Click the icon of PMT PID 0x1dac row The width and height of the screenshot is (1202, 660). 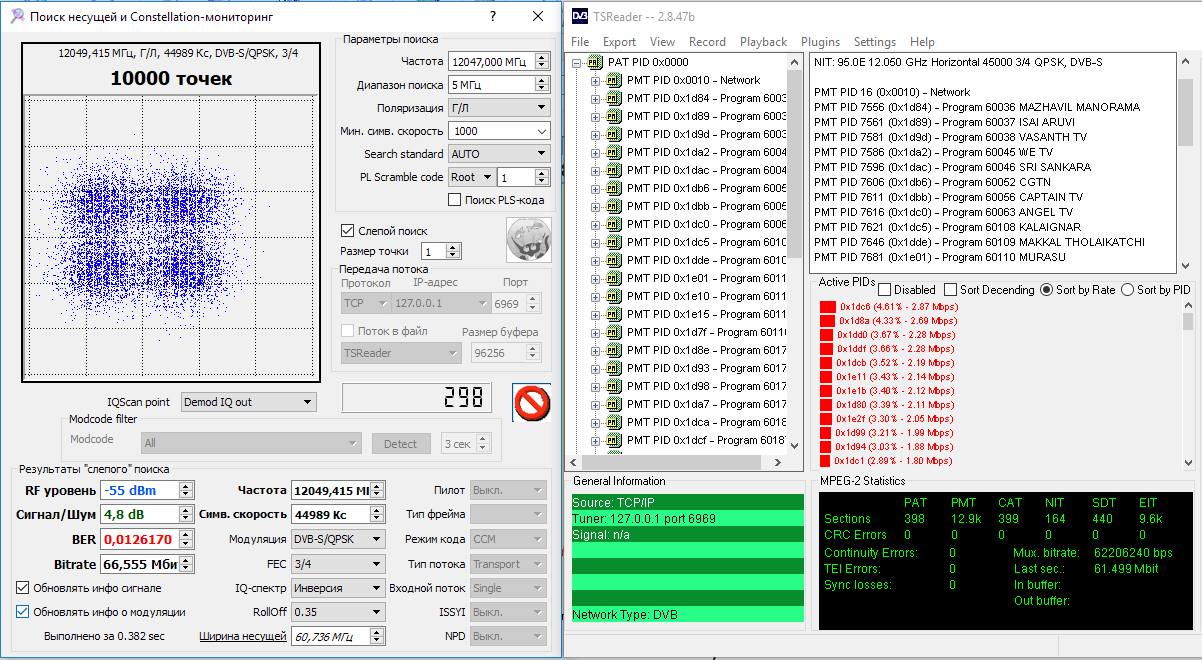pyautogui.click(x=614, y=170)
